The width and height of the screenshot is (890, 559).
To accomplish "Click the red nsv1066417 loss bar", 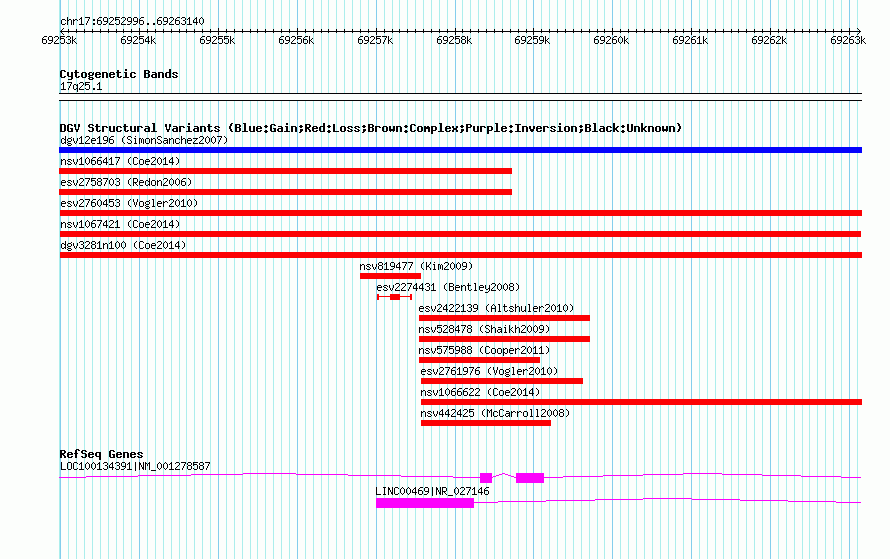I will [286, 171].
